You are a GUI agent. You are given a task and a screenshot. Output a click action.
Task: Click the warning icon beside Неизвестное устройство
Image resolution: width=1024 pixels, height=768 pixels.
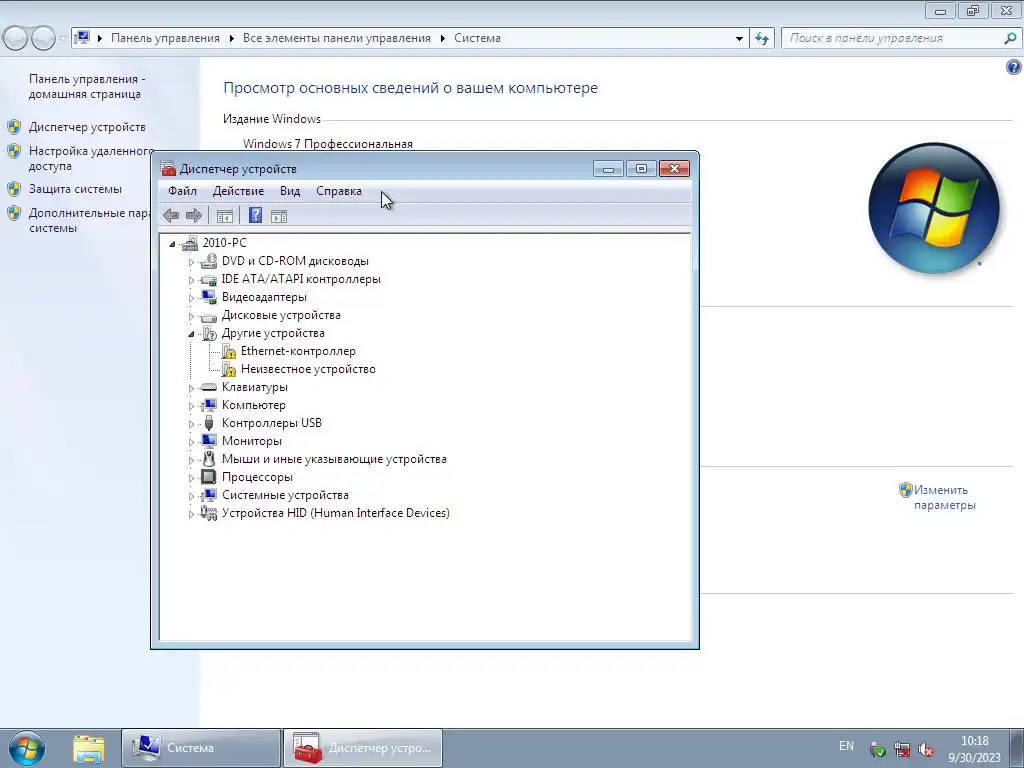(x=229, y=370)
